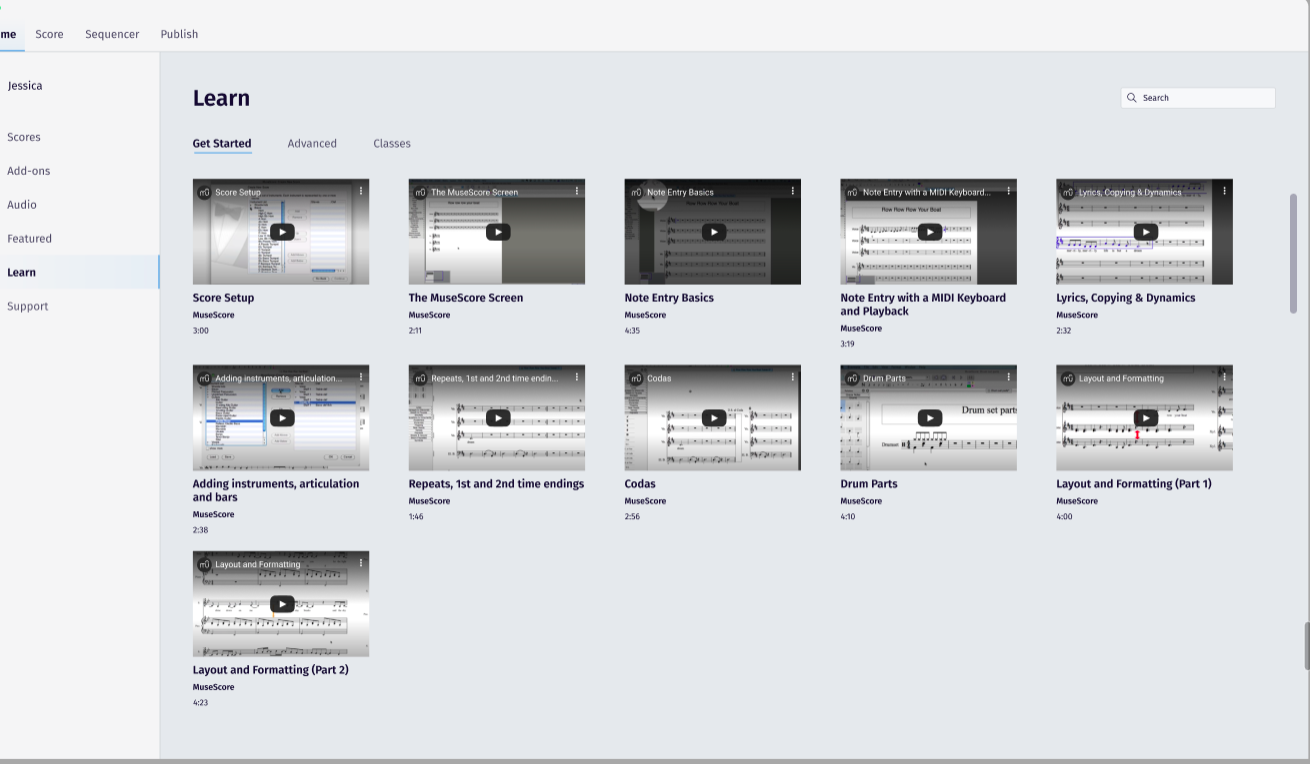Play the "Repeats, 1st and 2nd time endings" video

coord(497,417)
